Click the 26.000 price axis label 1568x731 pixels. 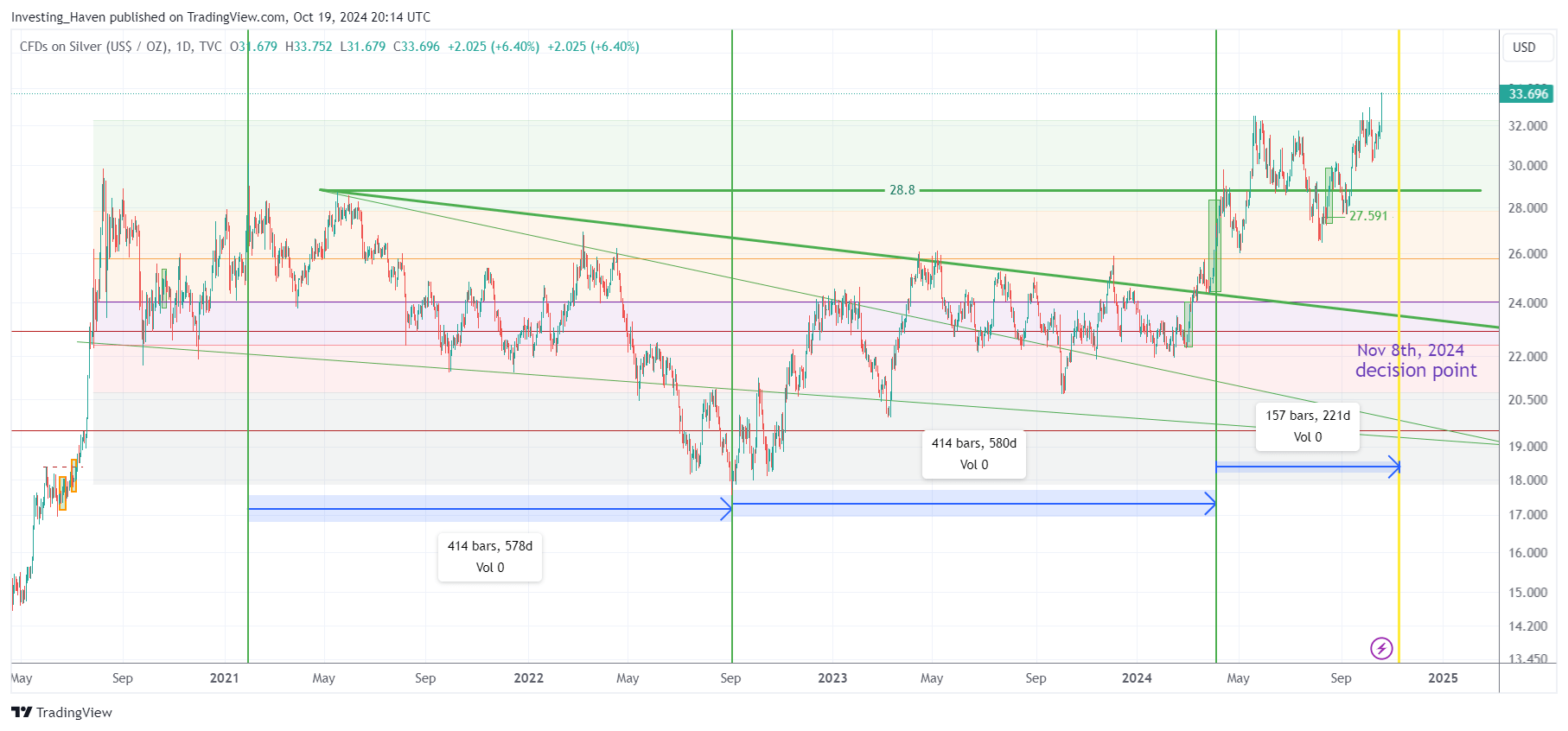pos(1527,254)
